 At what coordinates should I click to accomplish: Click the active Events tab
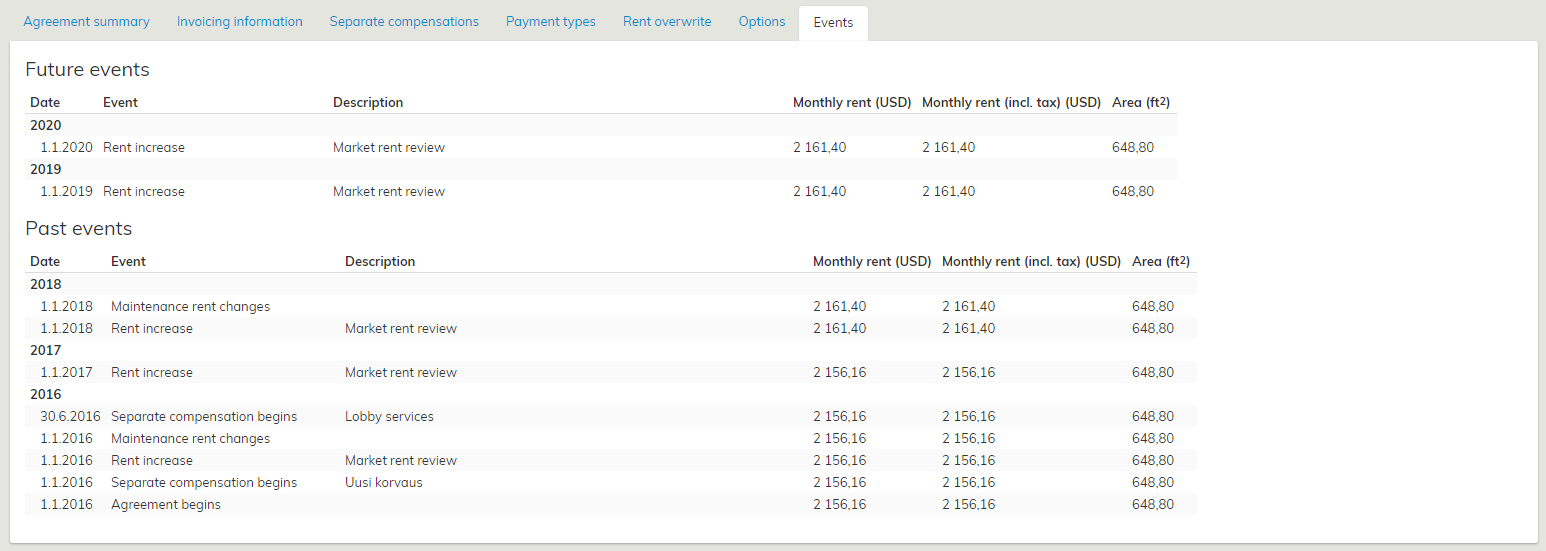[833, 23]
